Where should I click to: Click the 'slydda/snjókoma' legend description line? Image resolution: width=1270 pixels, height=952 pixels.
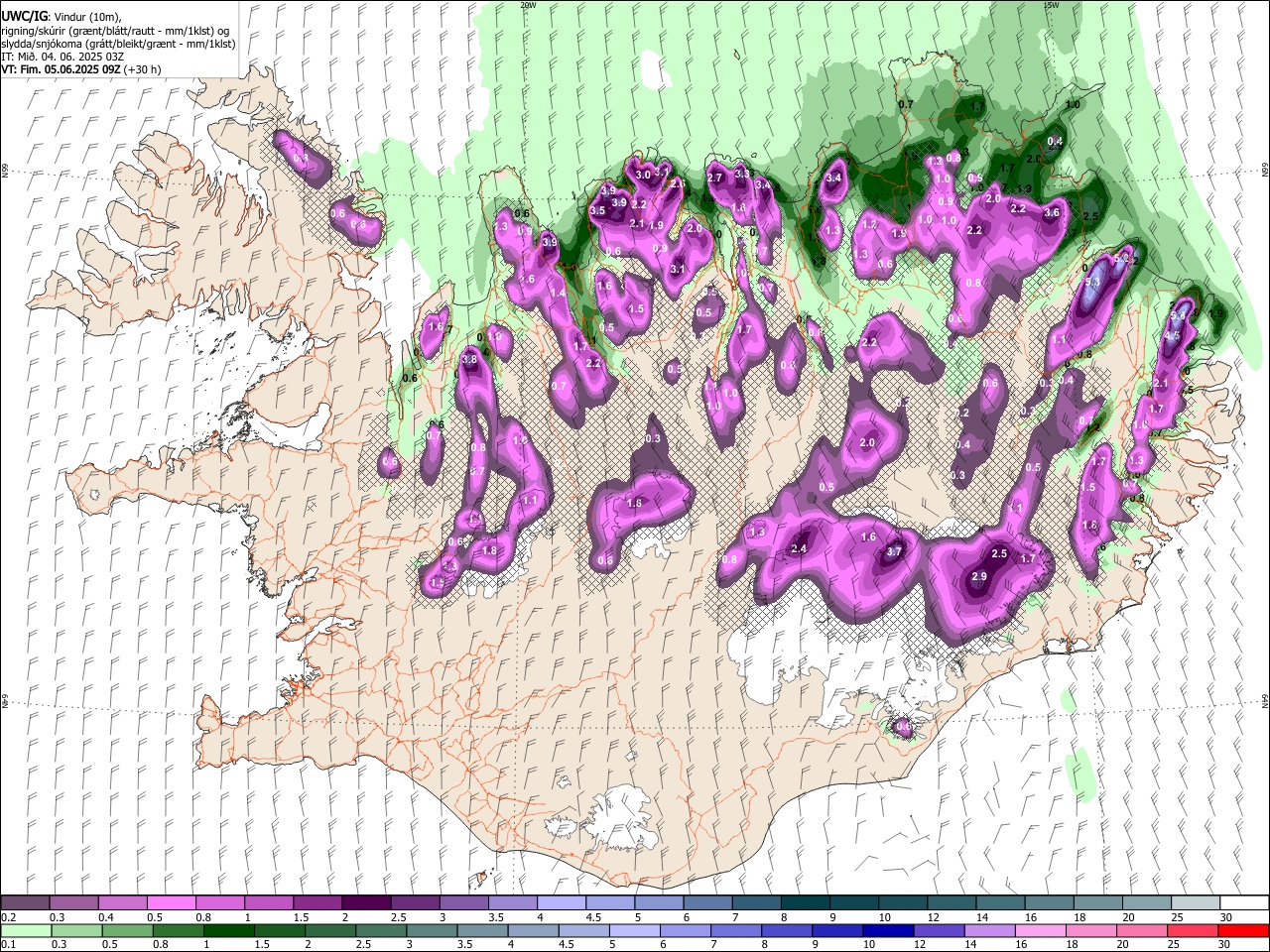coord(118,44)
